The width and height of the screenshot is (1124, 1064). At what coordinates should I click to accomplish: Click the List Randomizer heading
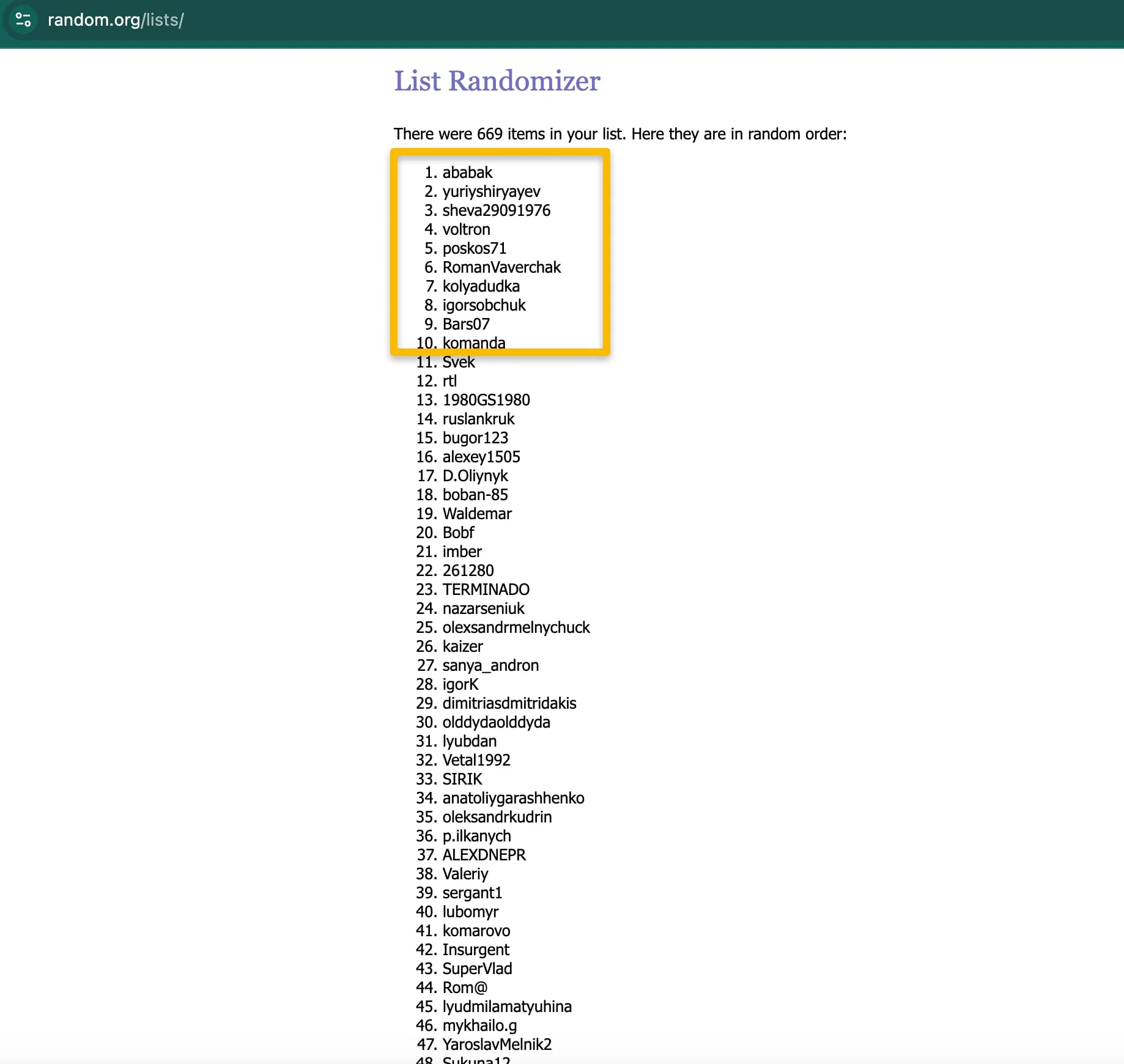(x=497, y=81)
